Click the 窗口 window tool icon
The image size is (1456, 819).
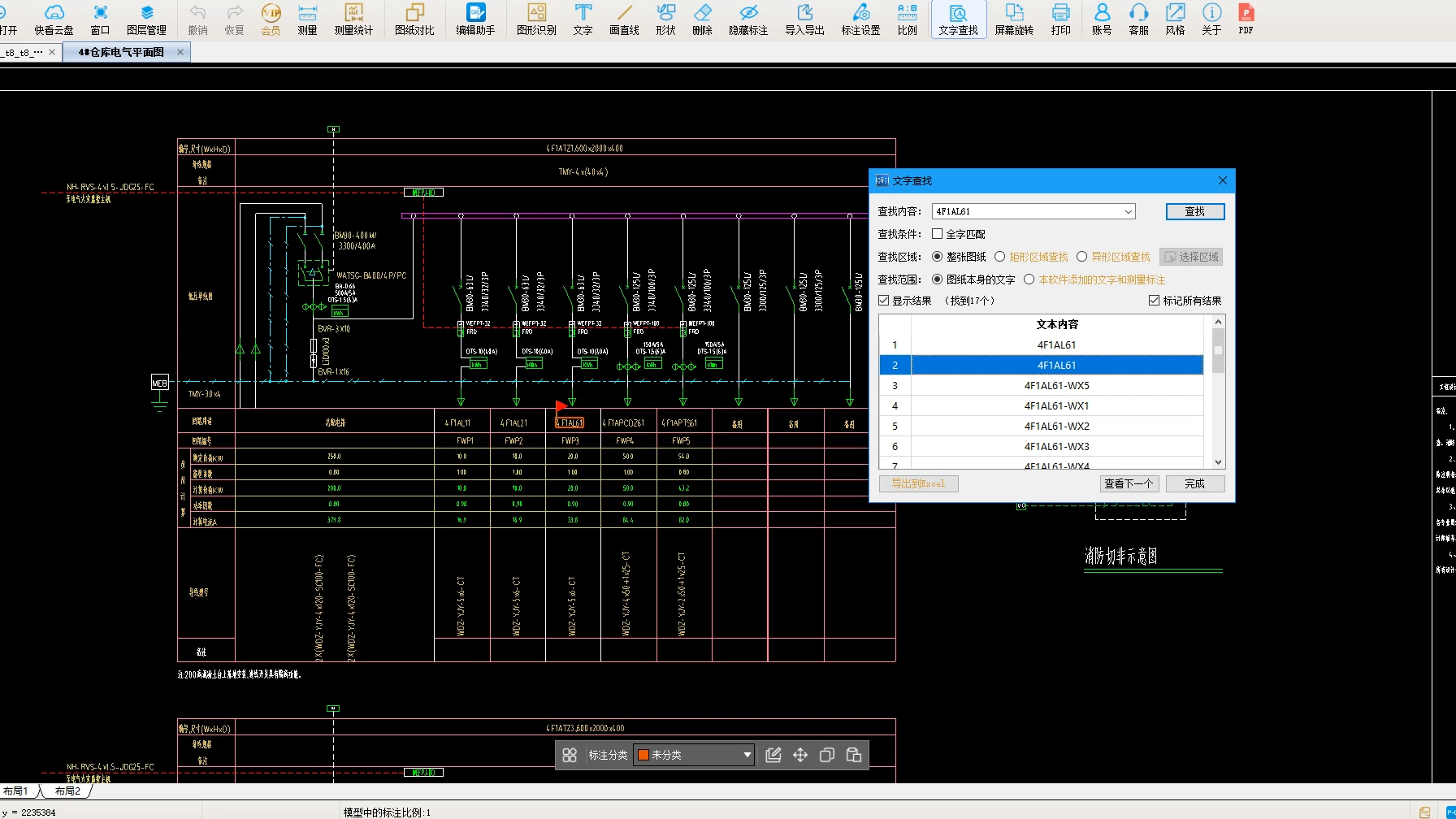click(x=100, y=19)
